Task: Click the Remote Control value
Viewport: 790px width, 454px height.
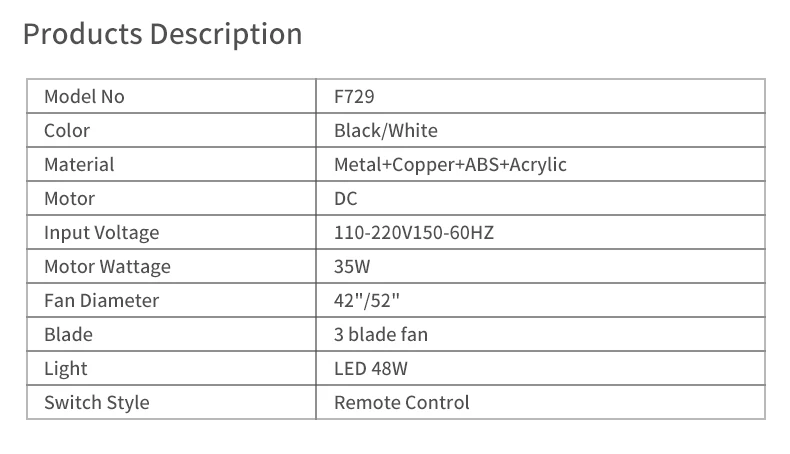Action: pyautogui.click(x=402, y=403)
